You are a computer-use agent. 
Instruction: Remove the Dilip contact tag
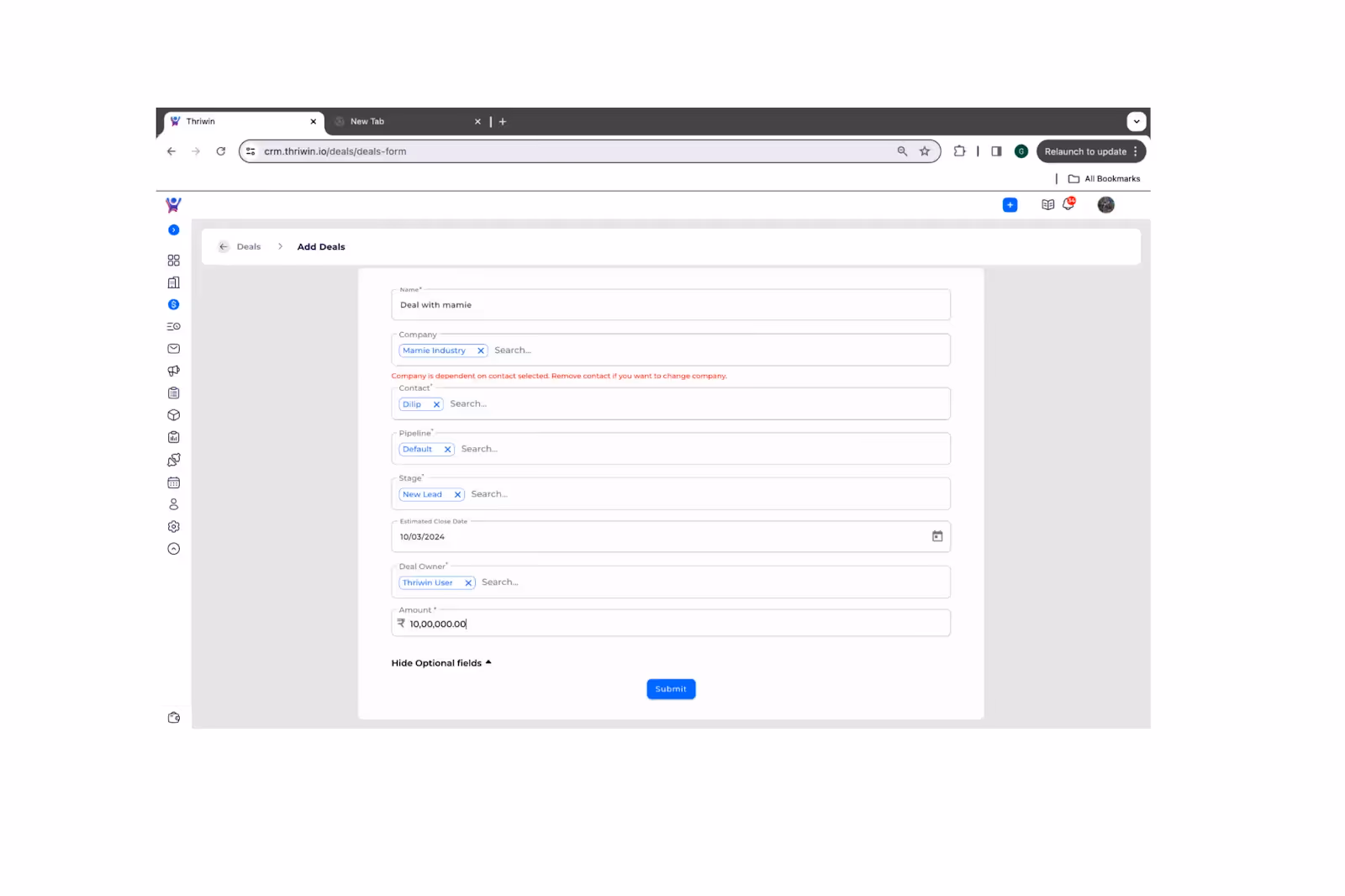coord(436,404)
